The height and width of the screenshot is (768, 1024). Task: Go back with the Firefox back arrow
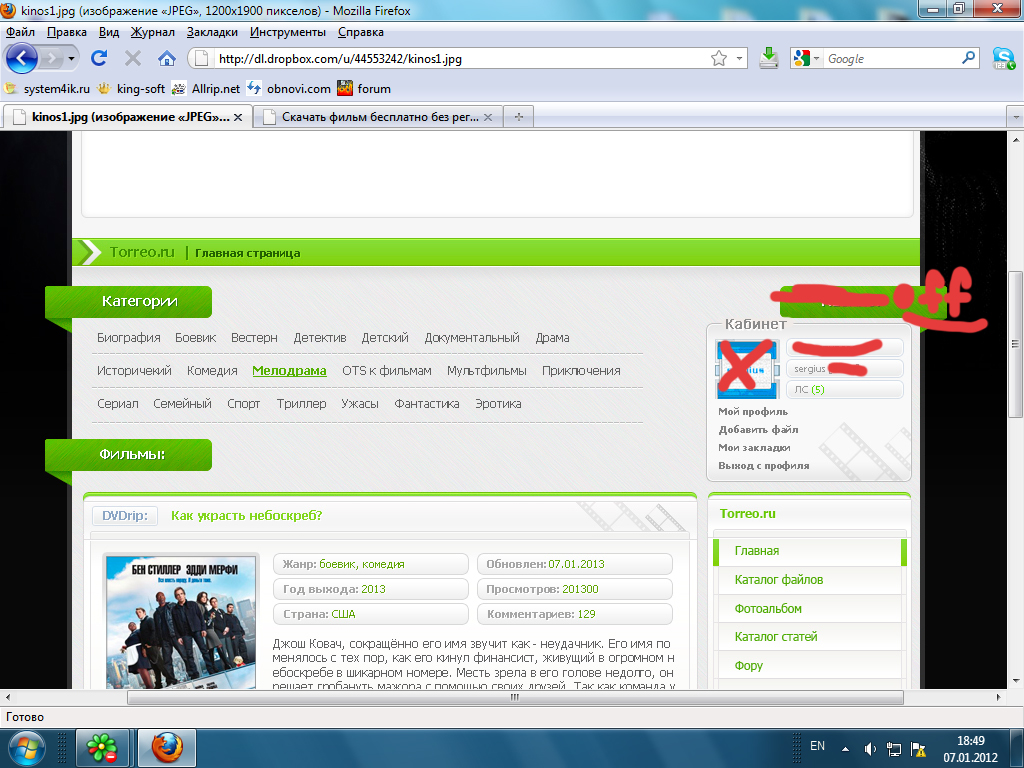22,59
